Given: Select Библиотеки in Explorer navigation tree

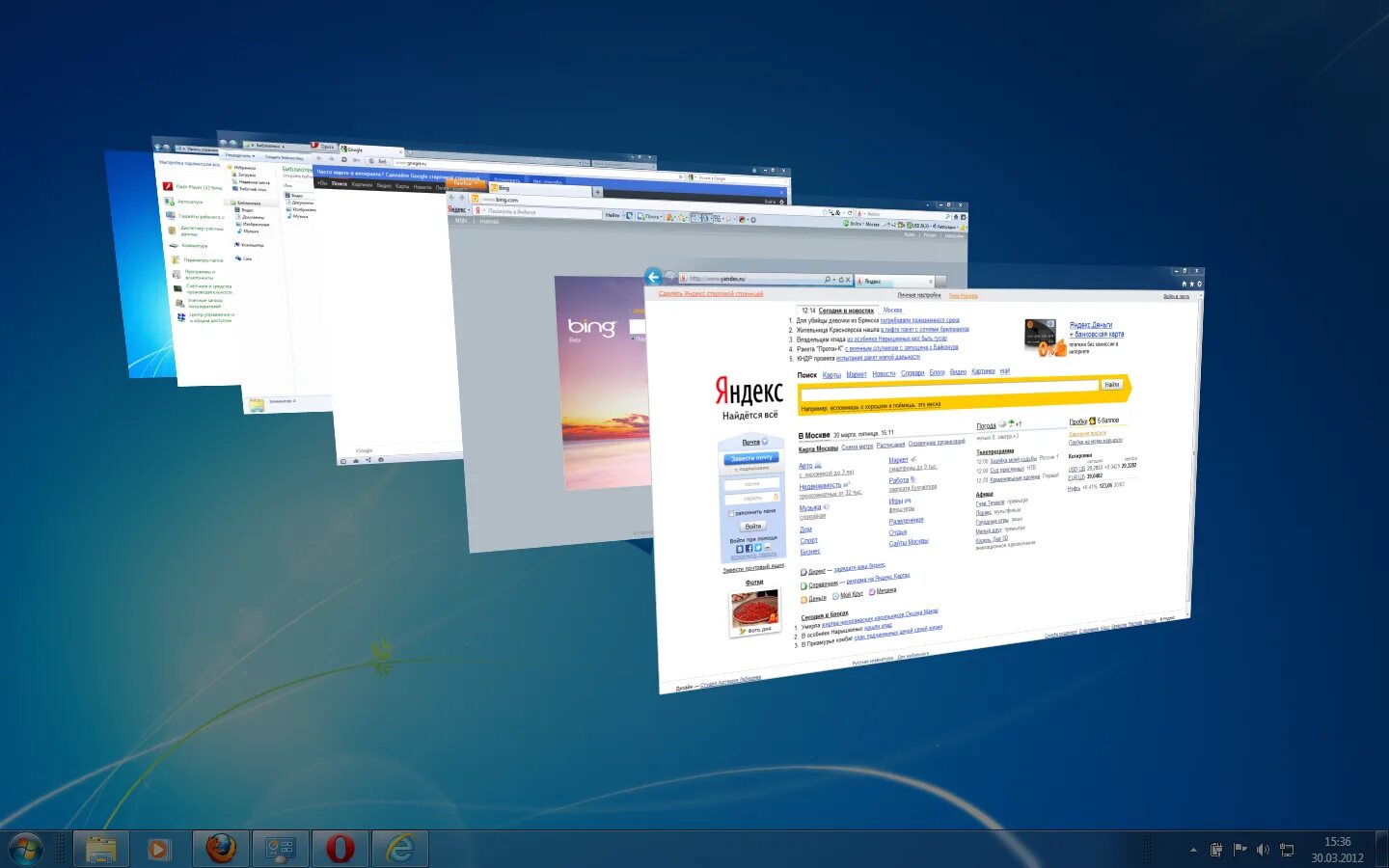Looking at the screenshot, I should tap(244, 203).
